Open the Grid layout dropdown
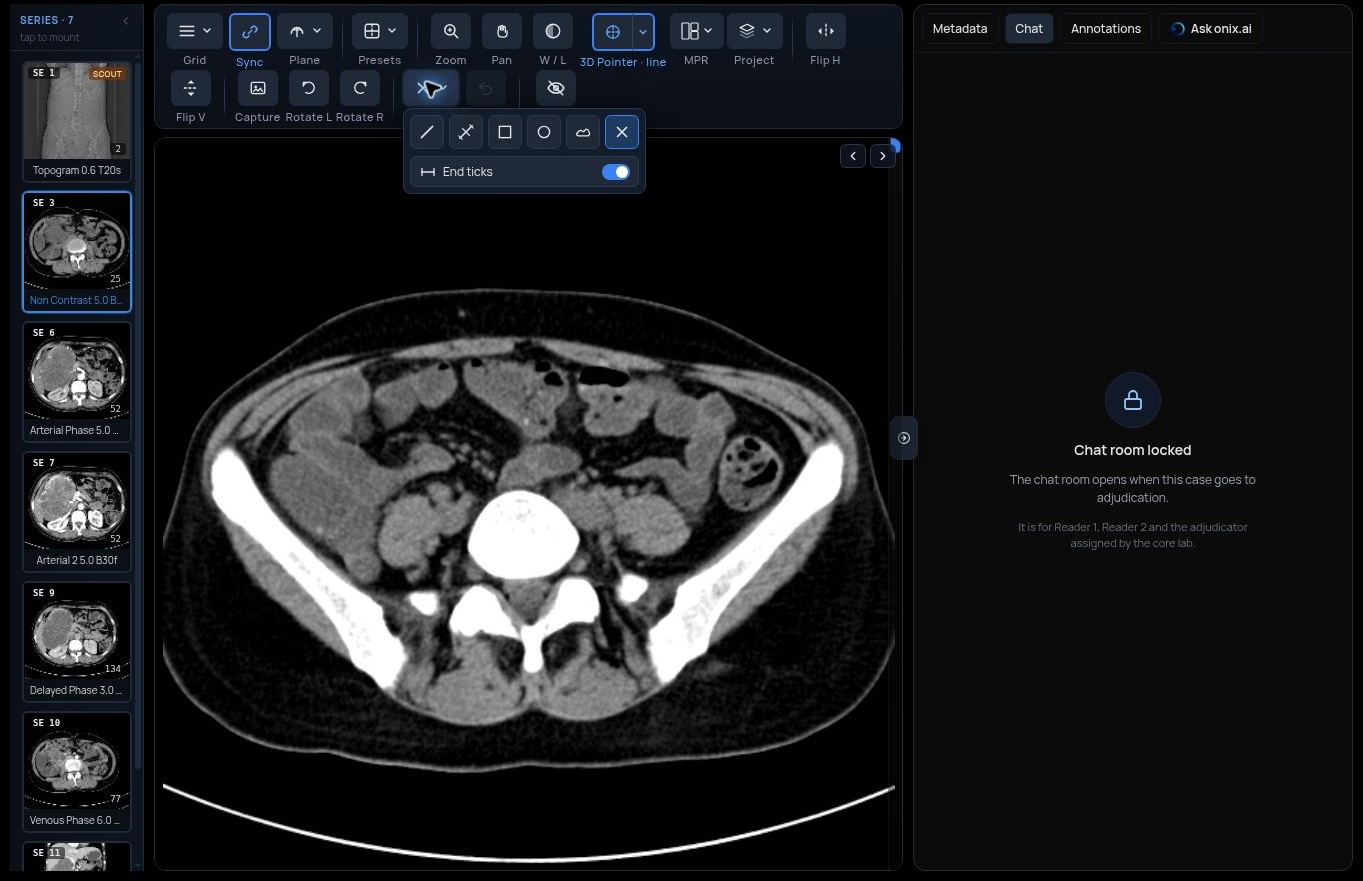 (x=195, y=31)
